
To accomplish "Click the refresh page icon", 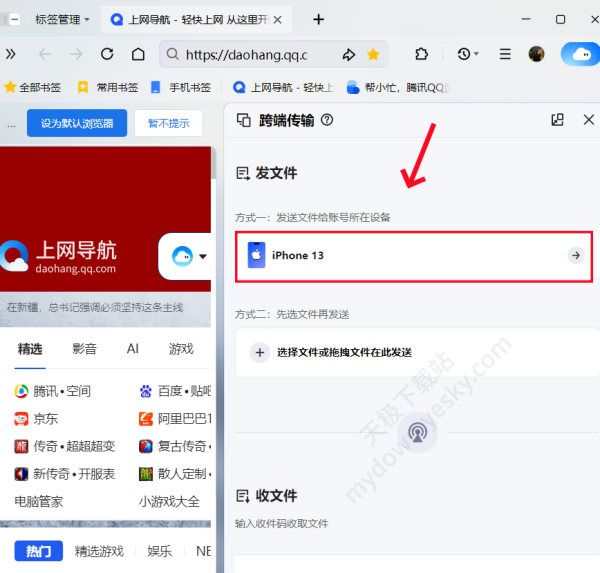I will 107,54.
